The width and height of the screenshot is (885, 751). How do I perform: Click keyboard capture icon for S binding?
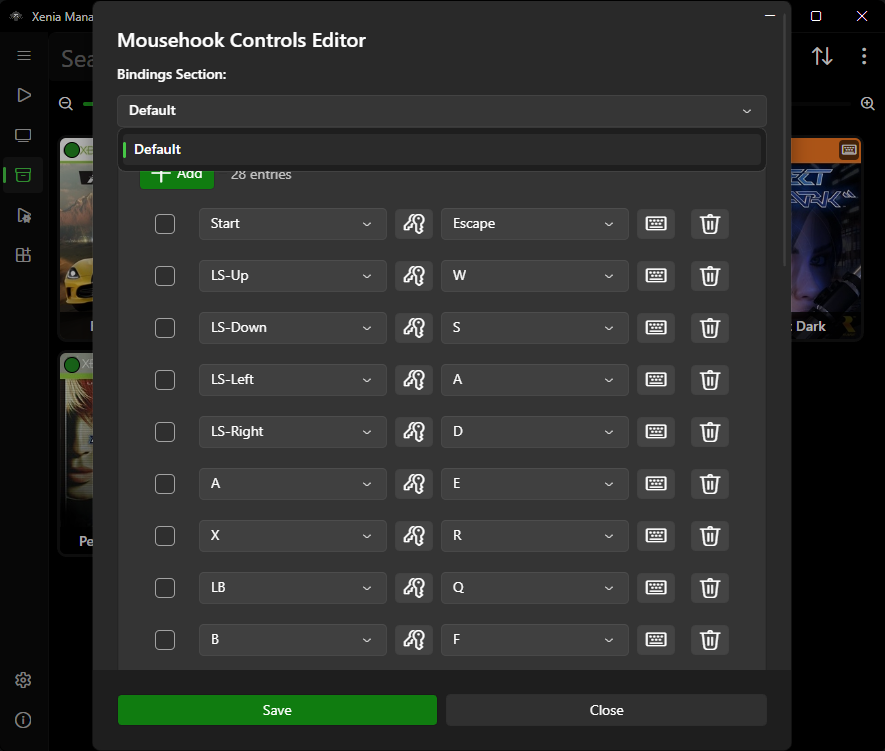tap(656, 328)
